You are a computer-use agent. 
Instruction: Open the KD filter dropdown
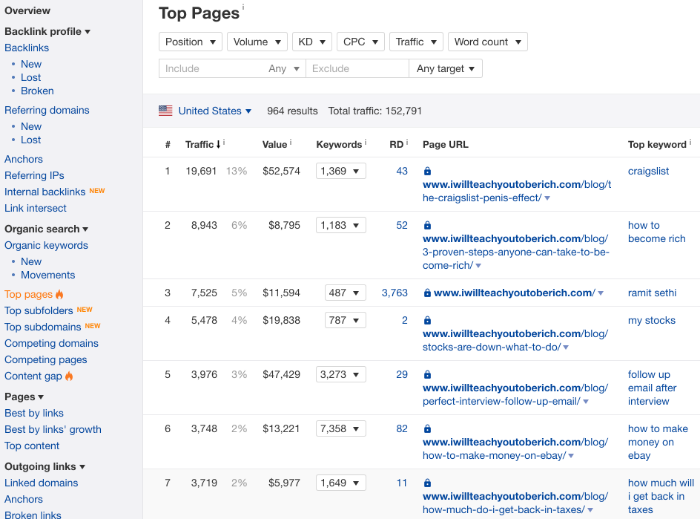coord(312,42)
